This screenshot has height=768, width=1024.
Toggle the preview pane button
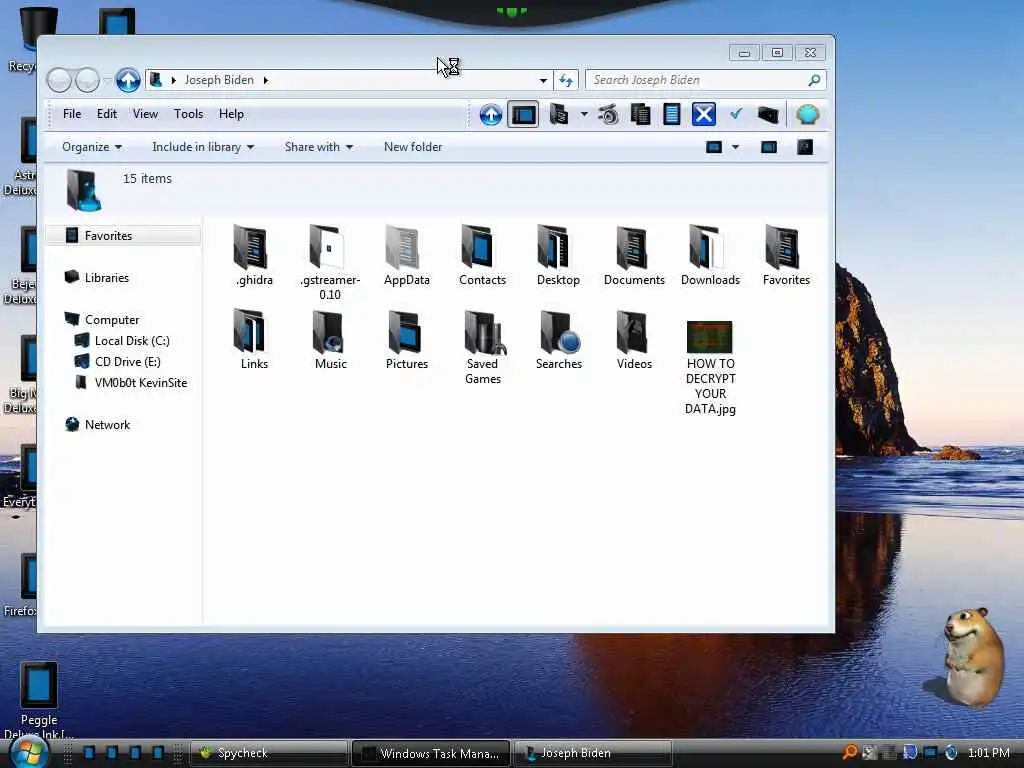point(769,147)
